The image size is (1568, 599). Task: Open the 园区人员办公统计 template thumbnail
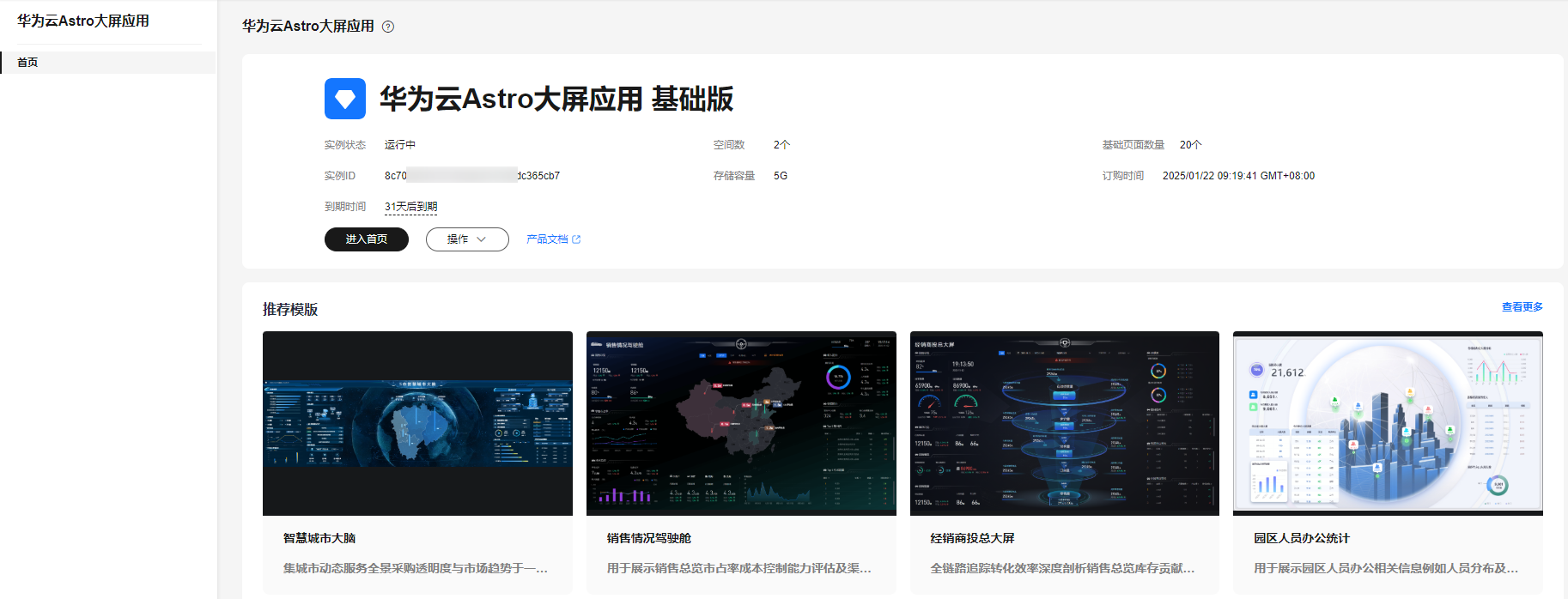pyautogui.click(x=1388, y=423)
